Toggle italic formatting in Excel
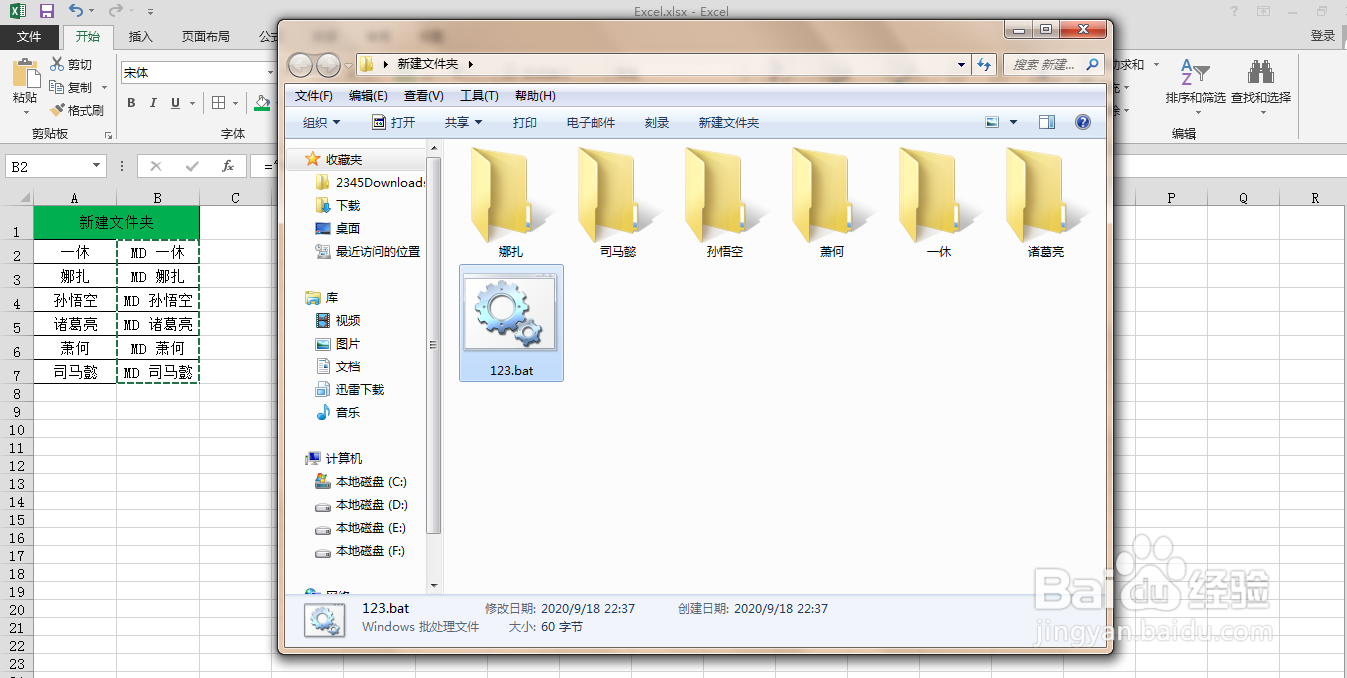This screenshot has width=1347, height=678. point(151,103)
